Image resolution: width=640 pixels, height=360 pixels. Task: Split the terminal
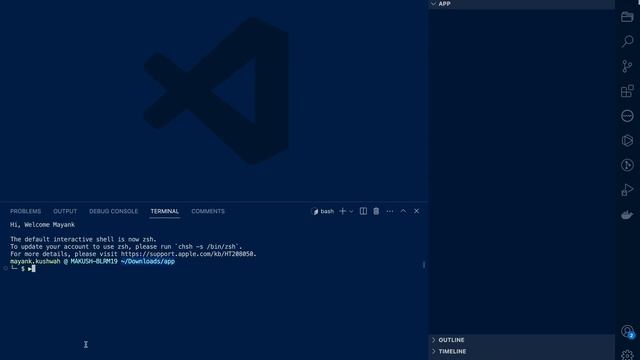pos(363,211)
